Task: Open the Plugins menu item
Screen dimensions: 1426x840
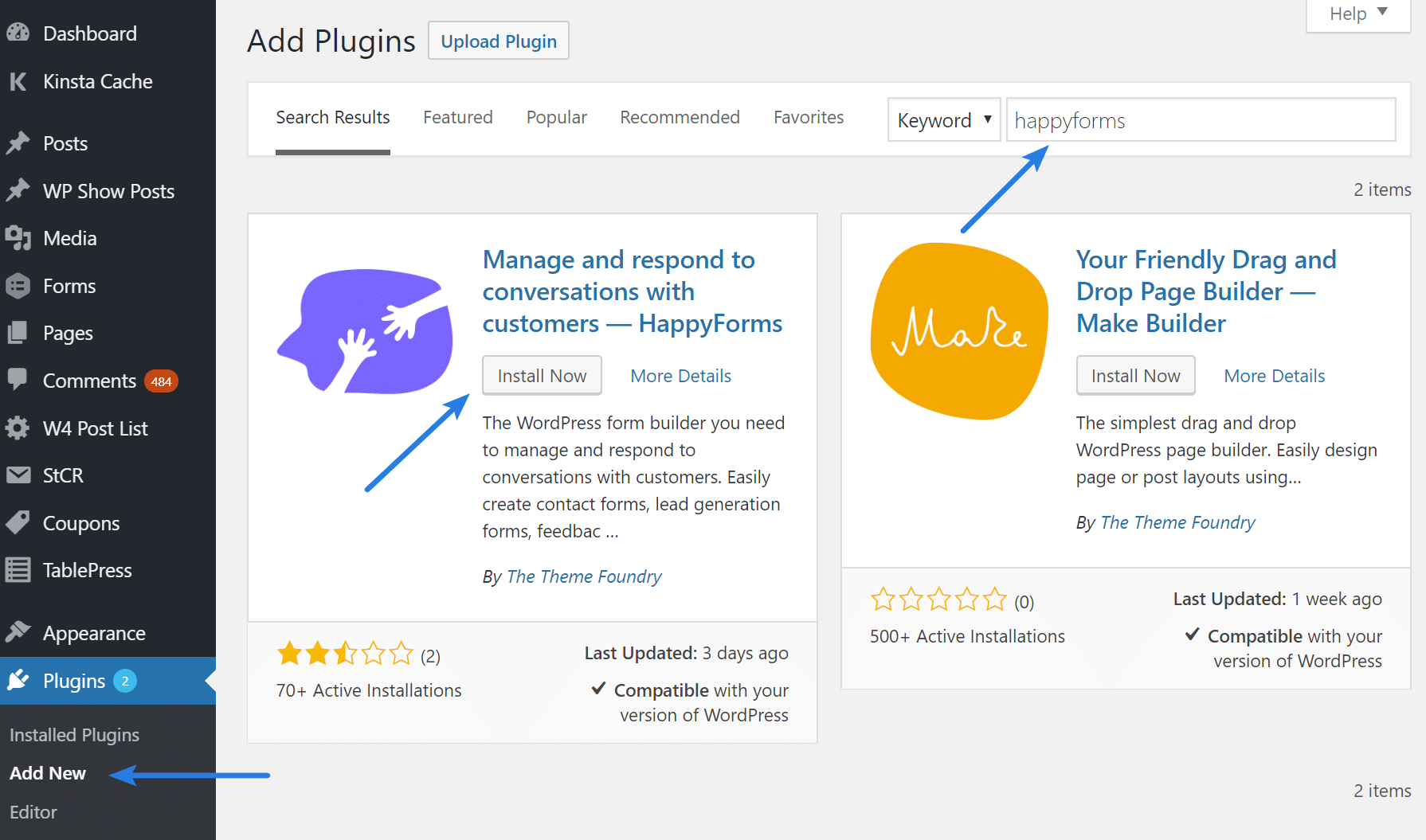Action: point(108,681)
